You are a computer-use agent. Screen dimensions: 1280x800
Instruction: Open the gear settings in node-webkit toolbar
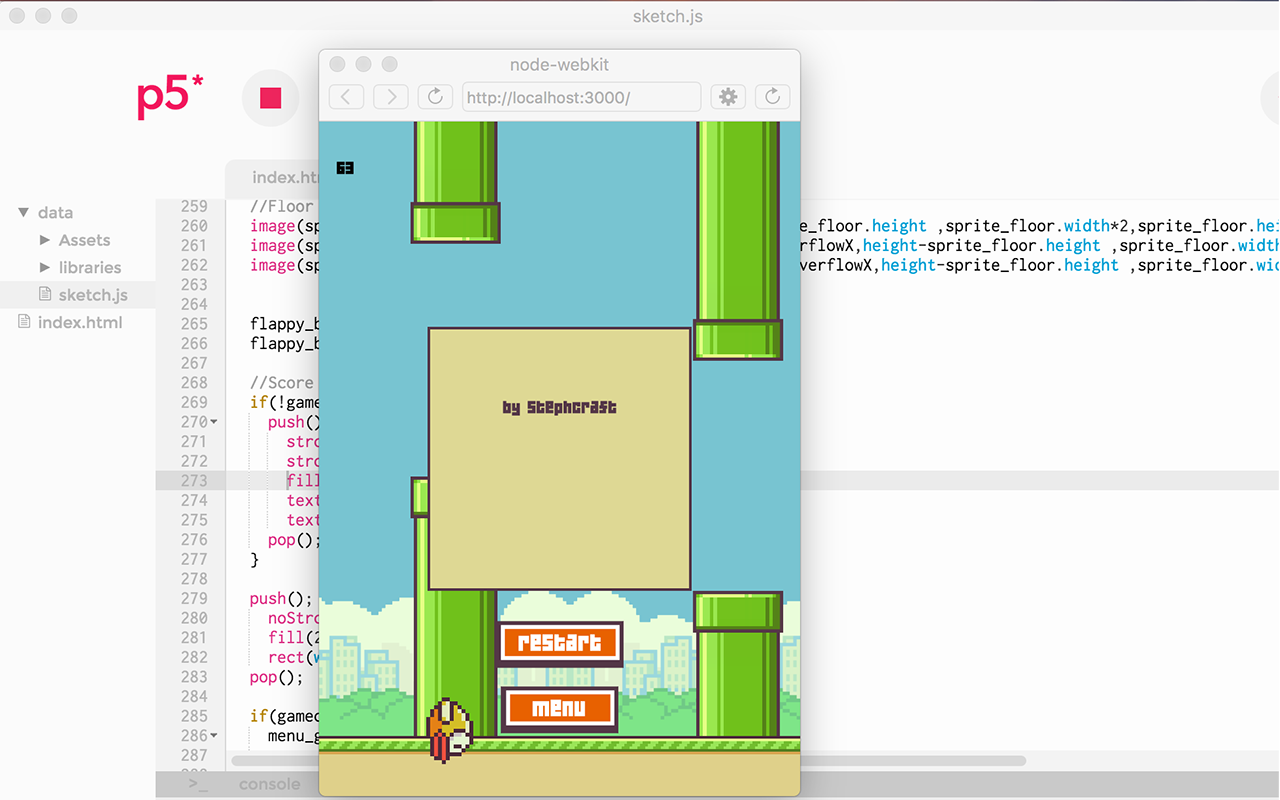click(x=728, y=97)
